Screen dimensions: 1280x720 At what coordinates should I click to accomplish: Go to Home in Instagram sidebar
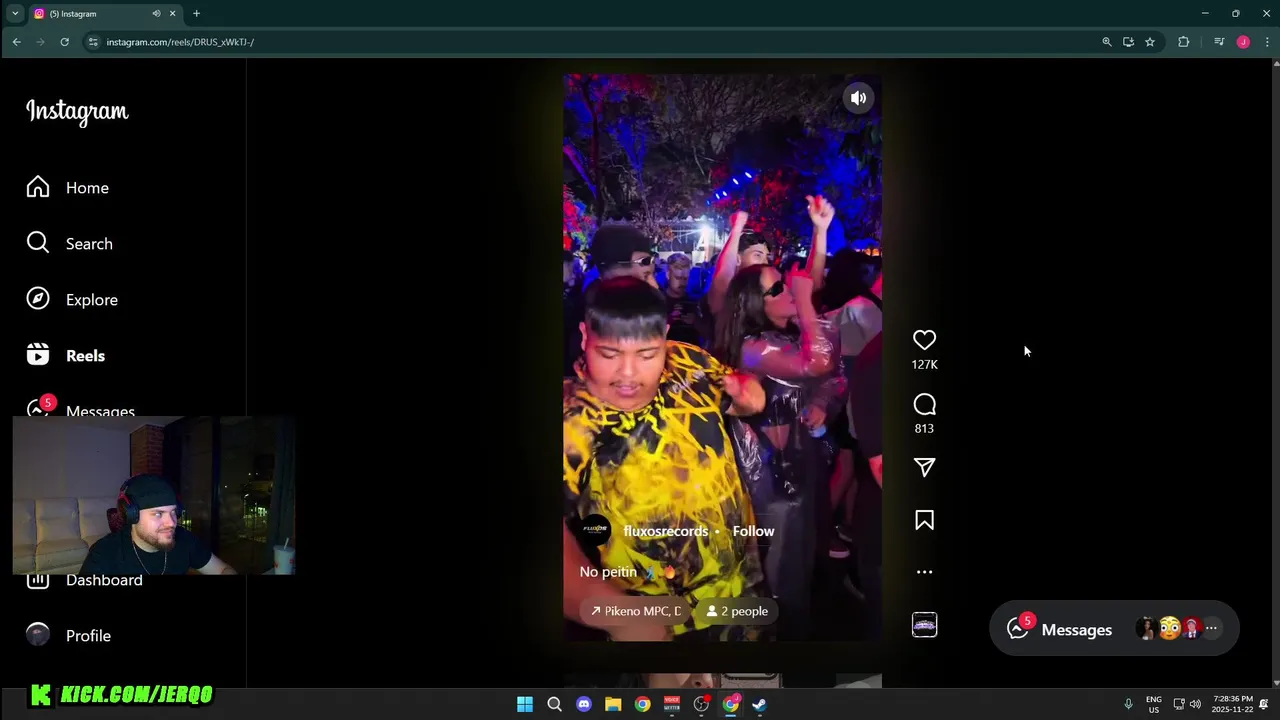tap(68, 187)
